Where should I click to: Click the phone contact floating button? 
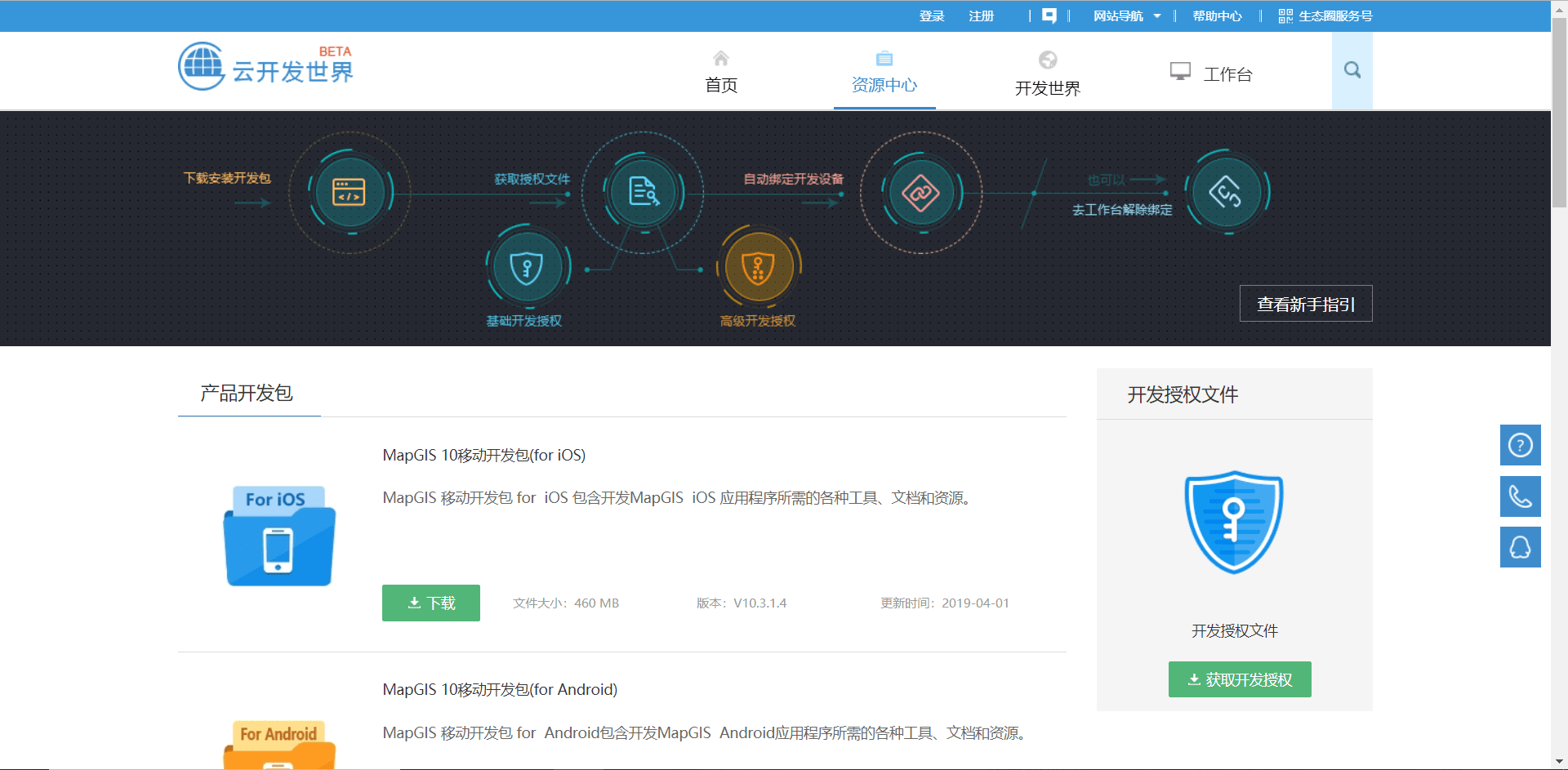pos(1520,496)
